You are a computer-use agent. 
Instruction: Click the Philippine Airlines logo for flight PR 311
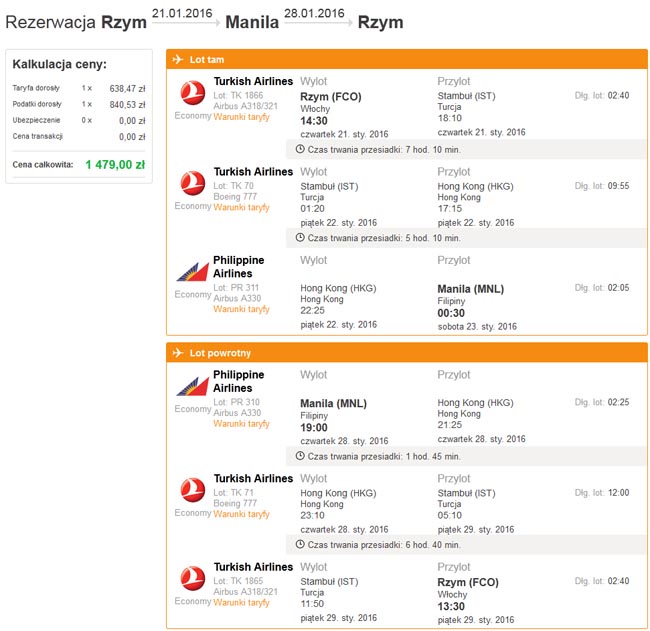click(x=192, y=272)
